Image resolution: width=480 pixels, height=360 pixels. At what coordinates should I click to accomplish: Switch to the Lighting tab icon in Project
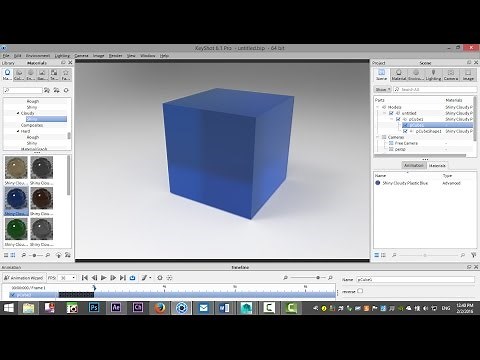(433, 75)
